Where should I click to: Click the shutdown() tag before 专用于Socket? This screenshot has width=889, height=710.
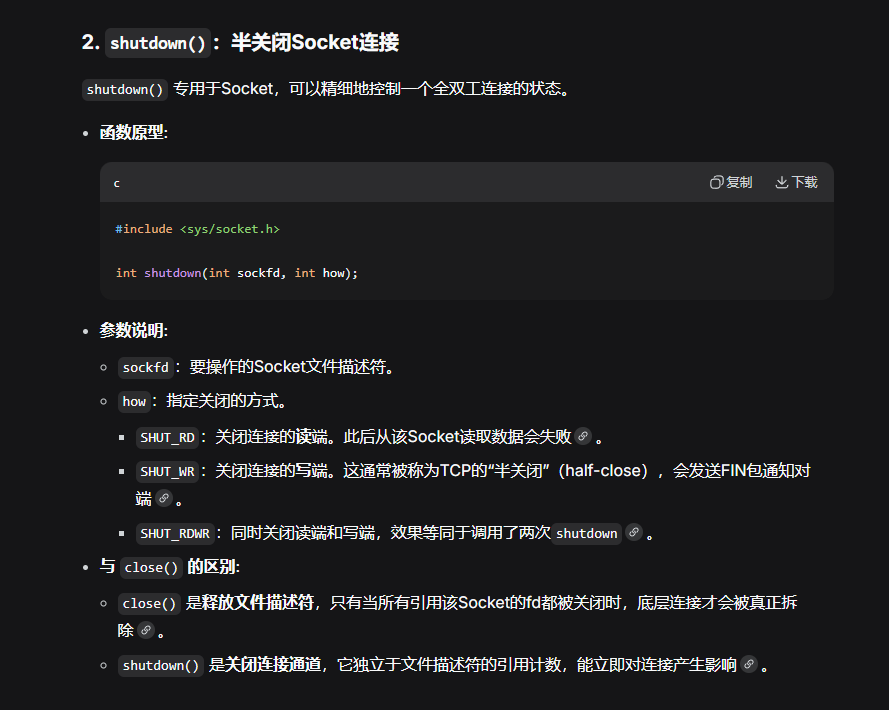tap(125, 90)
